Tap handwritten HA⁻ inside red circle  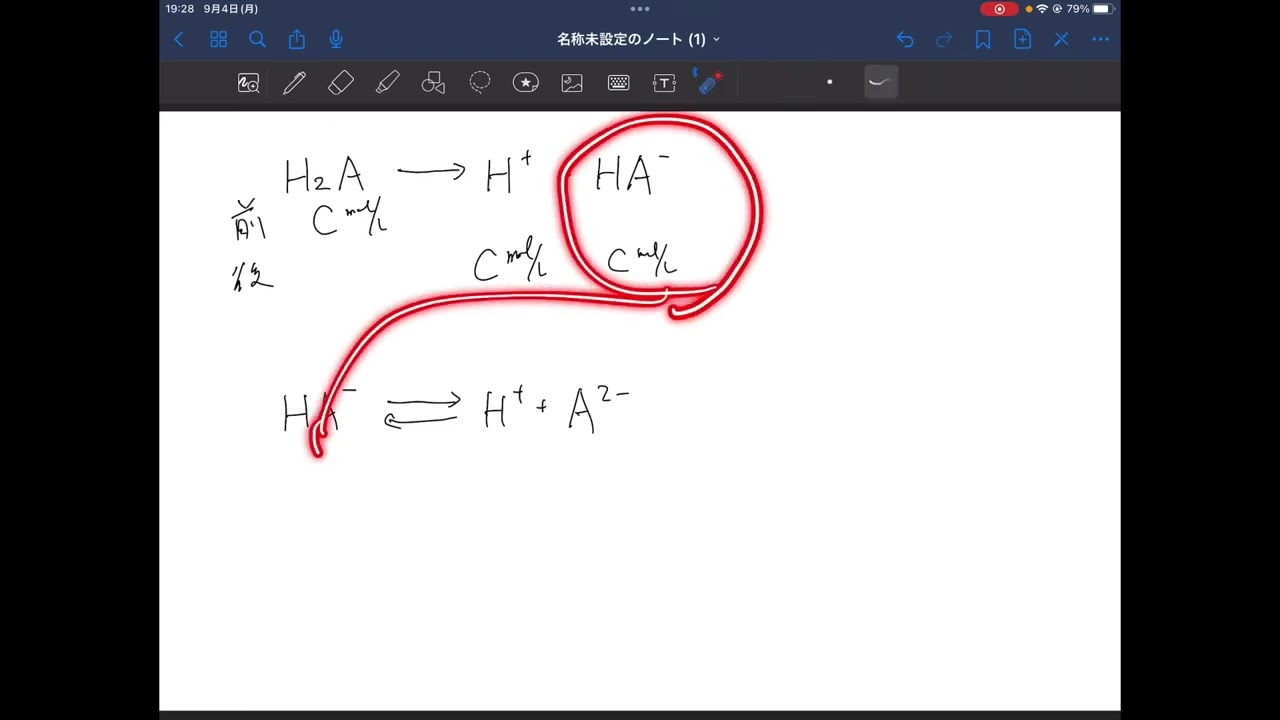click(632, 174)
